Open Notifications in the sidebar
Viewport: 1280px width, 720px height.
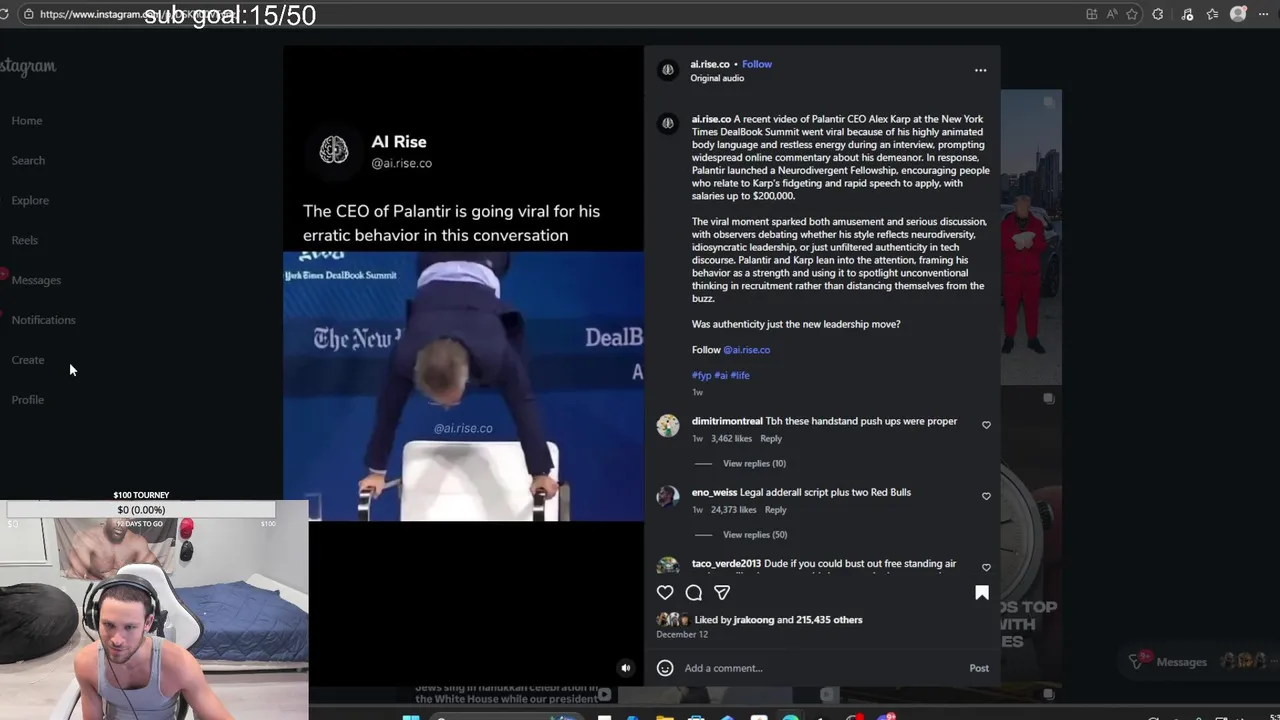coord(43,320)
